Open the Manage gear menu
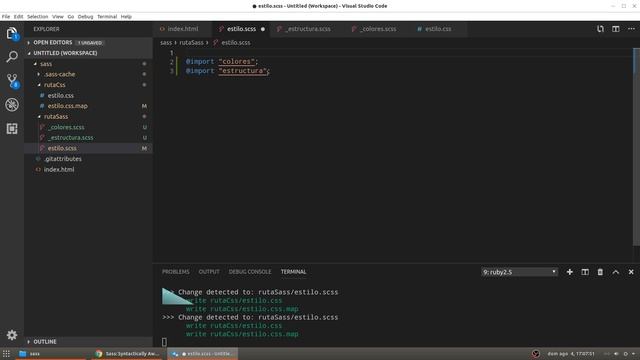The height and width of the screenshot is (360, 640). click(12, 335)
